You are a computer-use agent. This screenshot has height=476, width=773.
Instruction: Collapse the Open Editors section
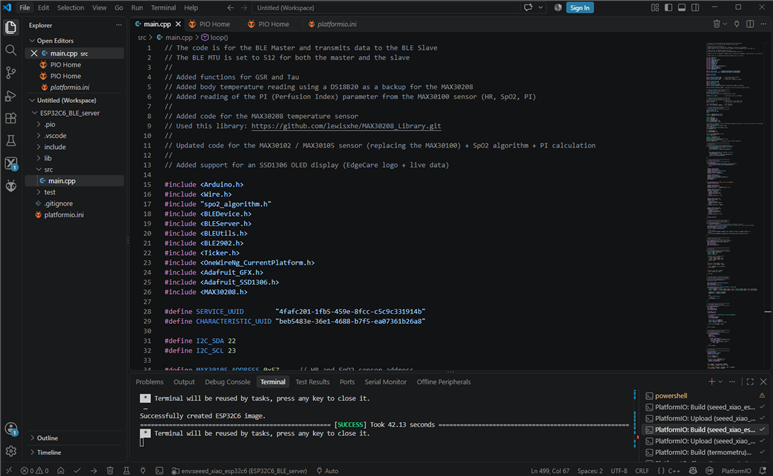[55, 40]
